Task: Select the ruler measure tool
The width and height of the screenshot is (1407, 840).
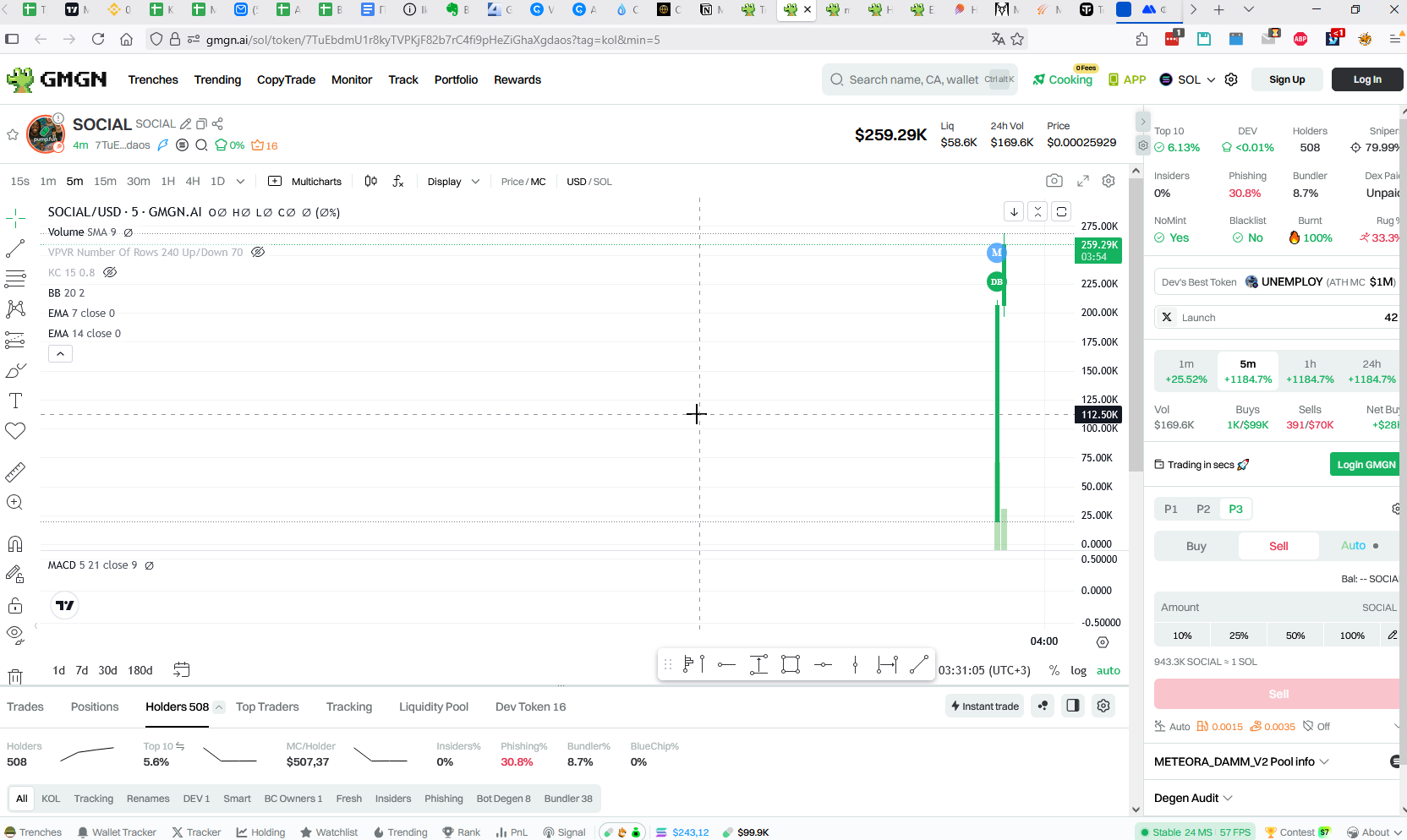Action: click(15, 472)
